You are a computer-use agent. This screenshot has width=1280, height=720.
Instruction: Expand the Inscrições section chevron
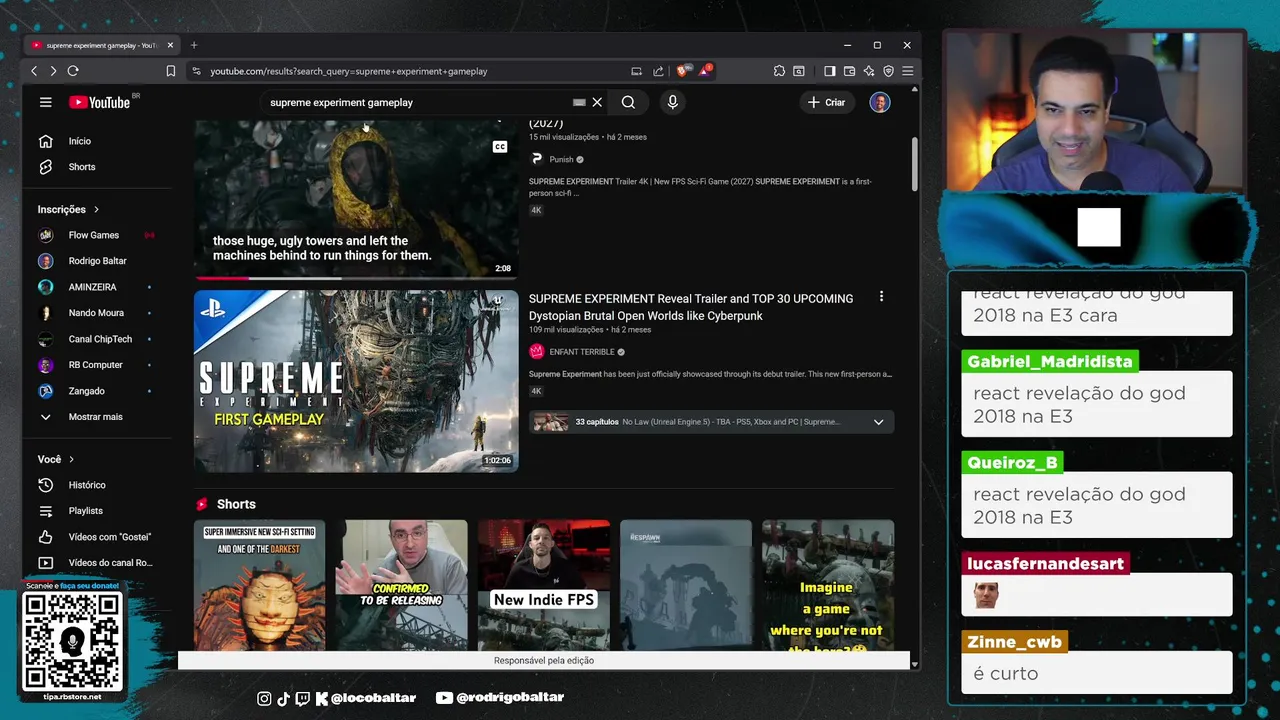(x=97, y=209)
